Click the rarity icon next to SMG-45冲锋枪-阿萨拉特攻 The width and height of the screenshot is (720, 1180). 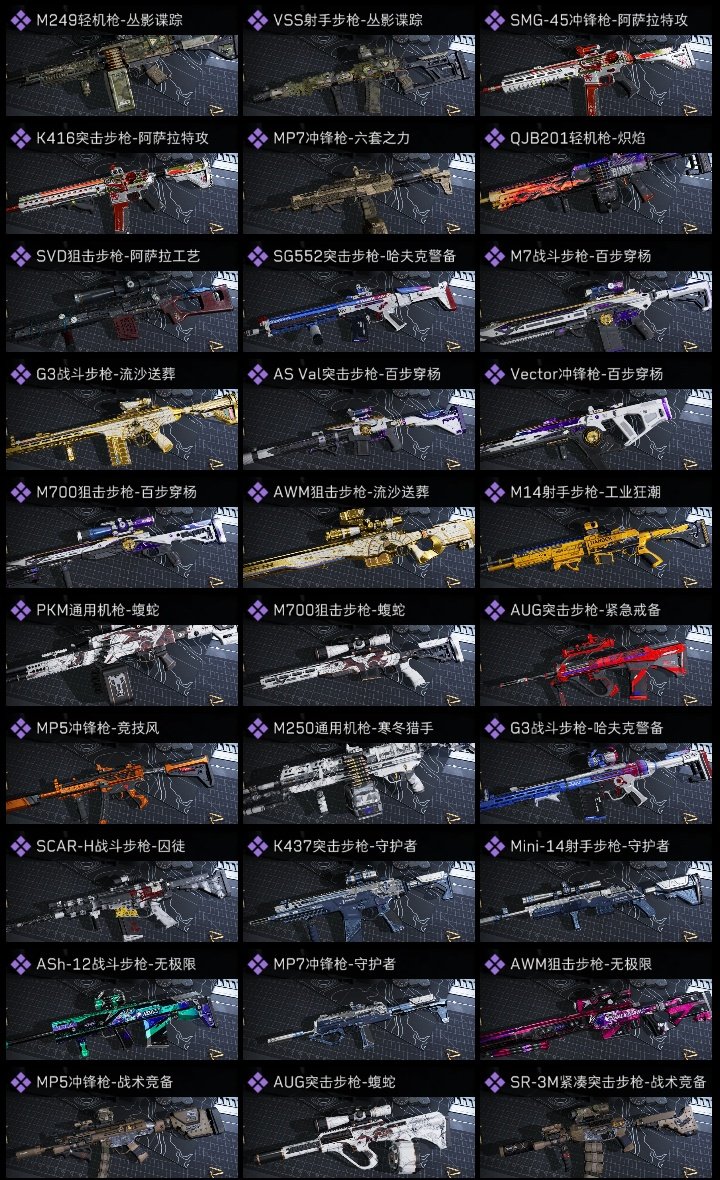pos(494,20)
